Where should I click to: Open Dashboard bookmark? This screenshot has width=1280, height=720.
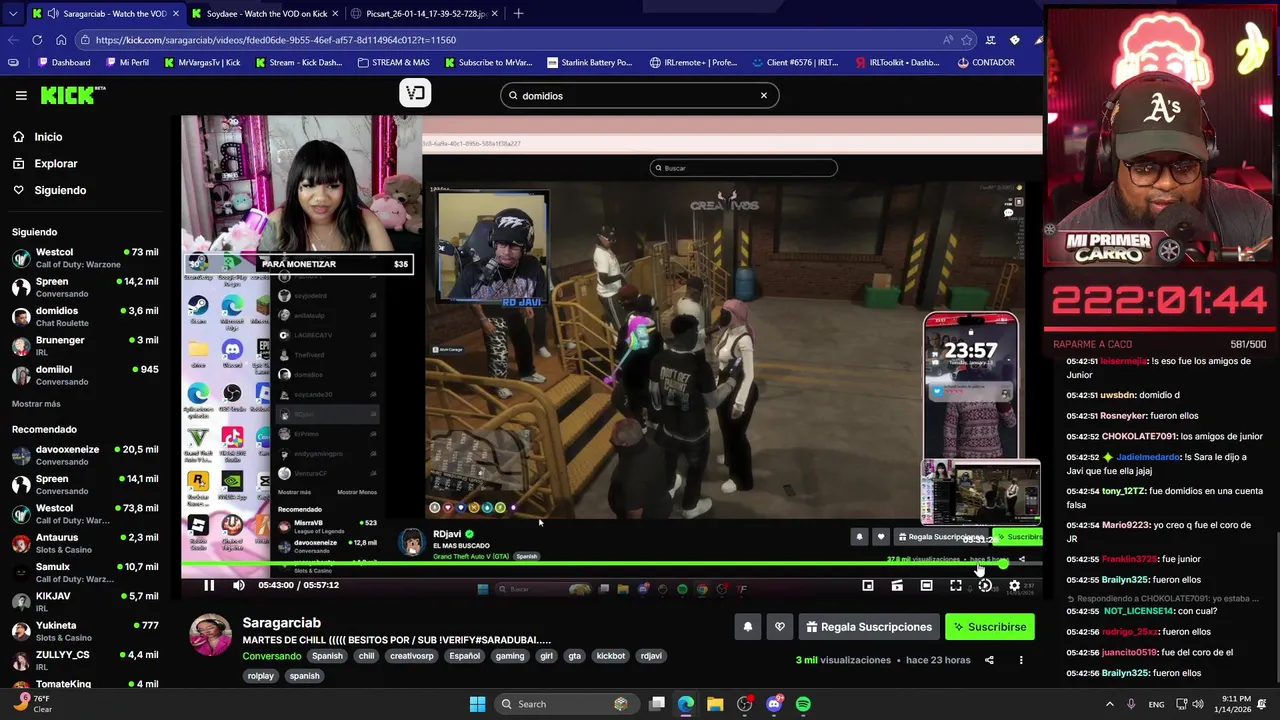click(62, 62)
